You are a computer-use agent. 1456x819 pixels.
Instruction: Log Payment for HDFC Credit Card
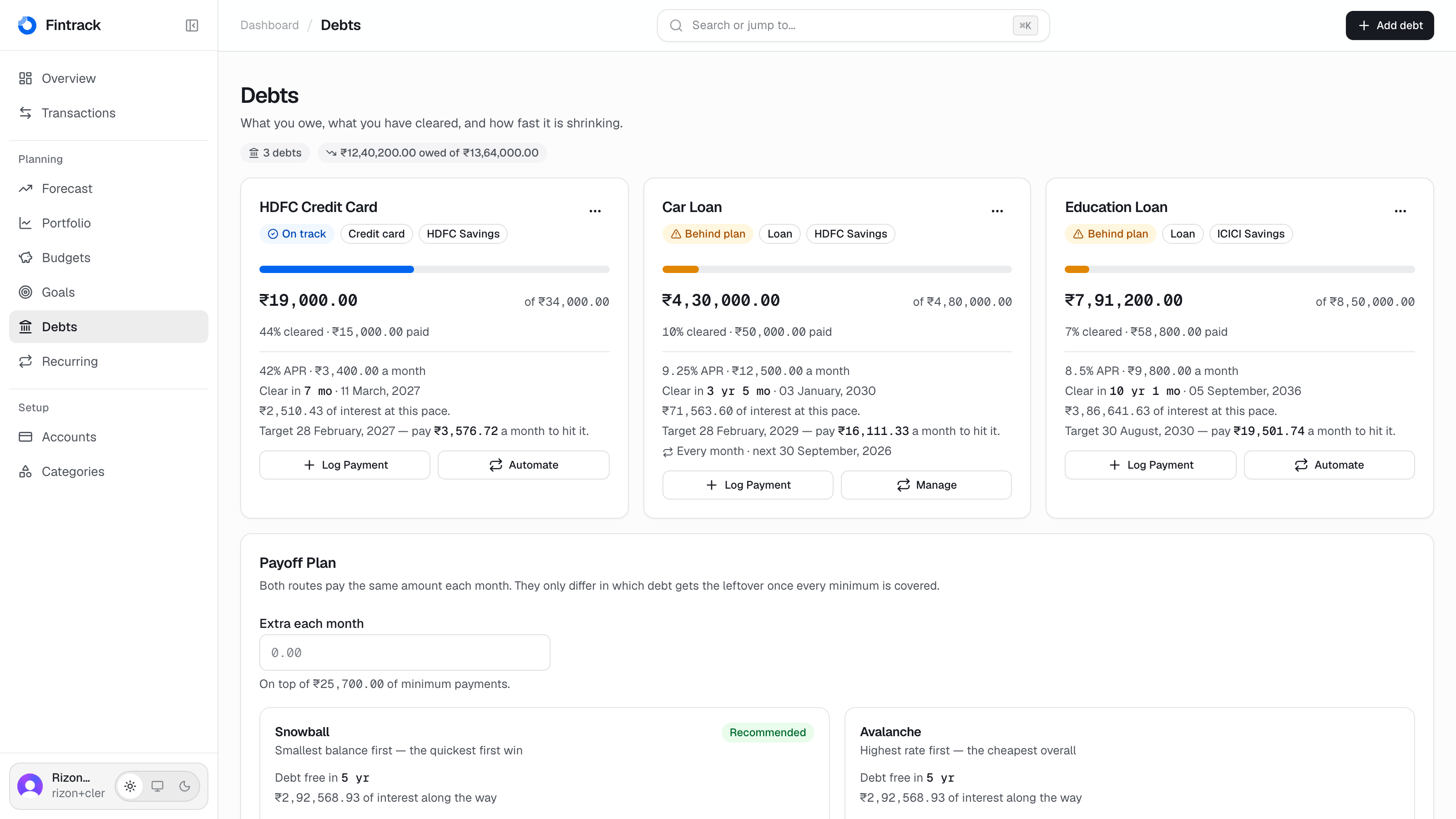tap(345, 465)
